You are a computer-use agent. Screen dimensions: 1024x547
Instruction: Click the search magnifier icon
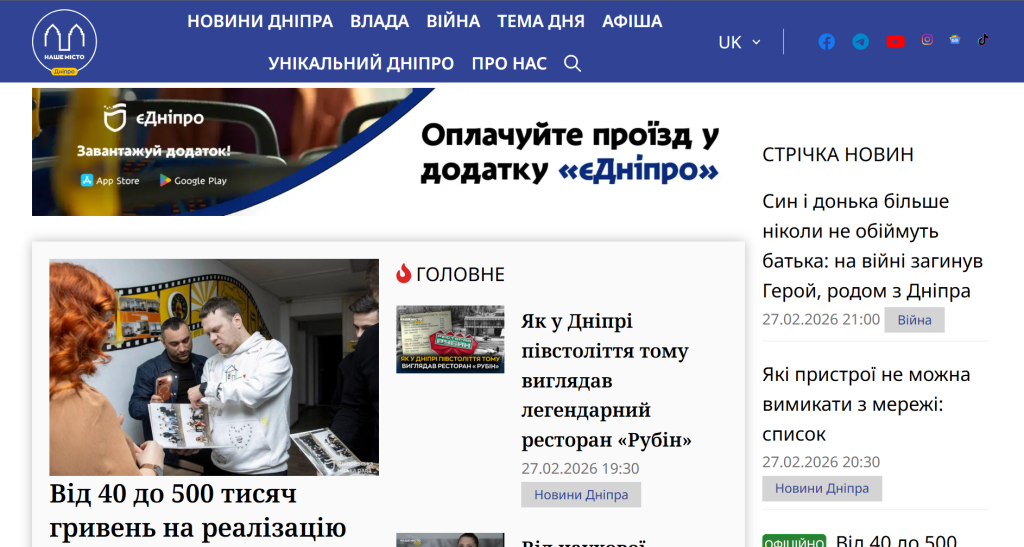572,63
